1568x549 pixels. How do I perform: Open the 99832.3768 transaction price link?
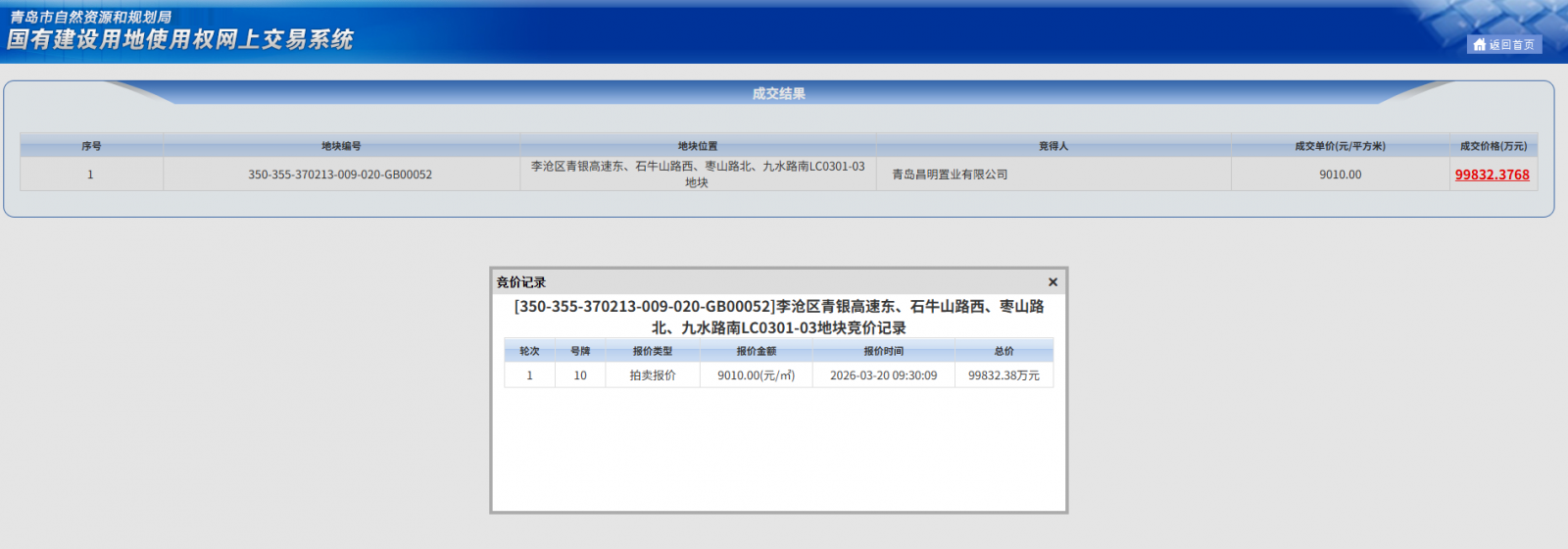point(1492,175)
